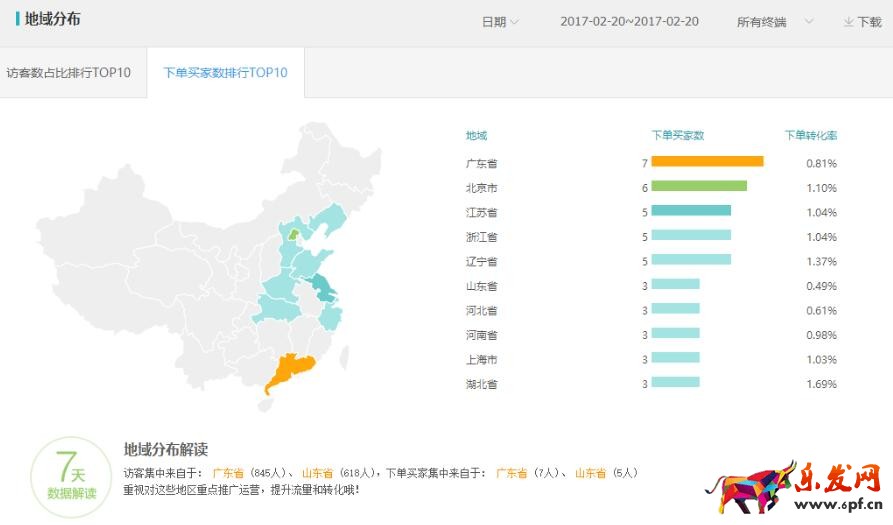Click the 7天 数据解读 circle badge
893x525 pixels.
(71, 477)
